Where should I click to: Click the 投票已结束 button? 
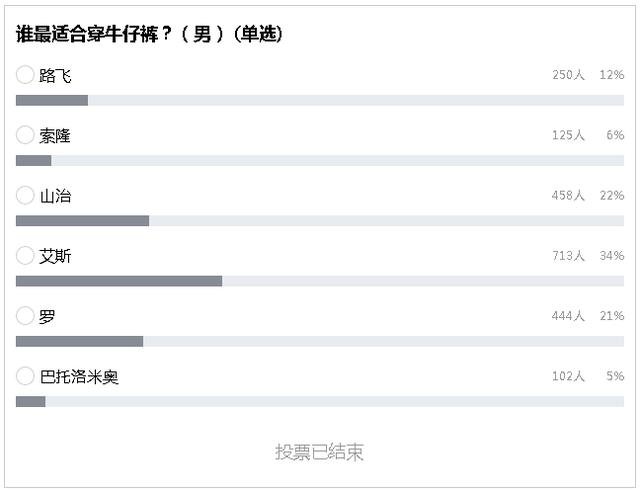click(x=319, y=452)
